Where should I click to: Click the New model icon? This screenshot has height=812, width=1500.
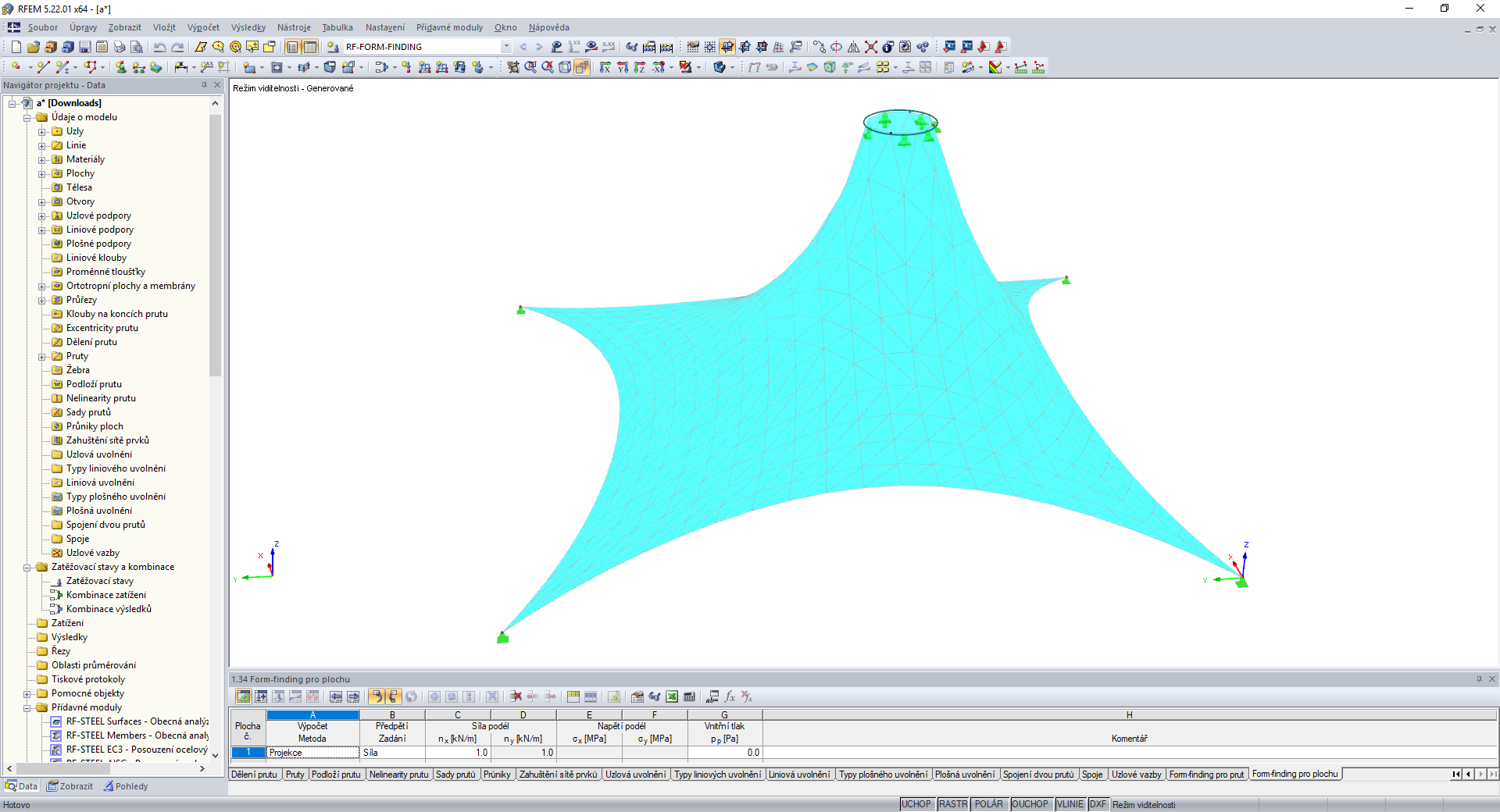pos(16,47)
